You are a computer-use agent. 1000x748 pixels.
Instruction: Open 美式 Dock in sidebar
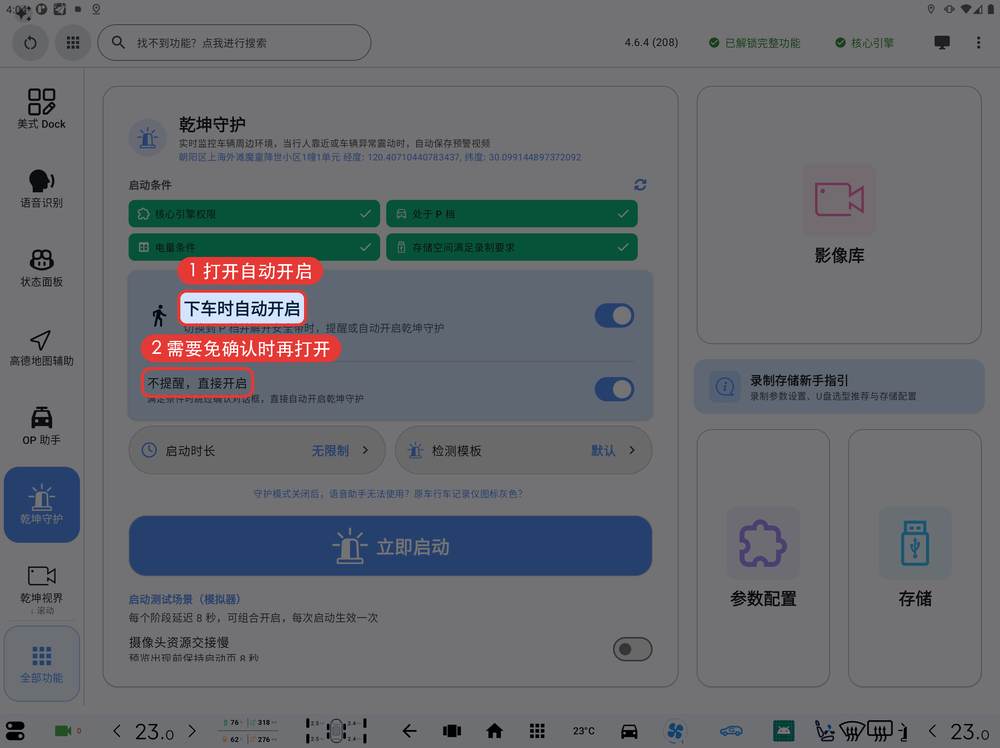41,109
